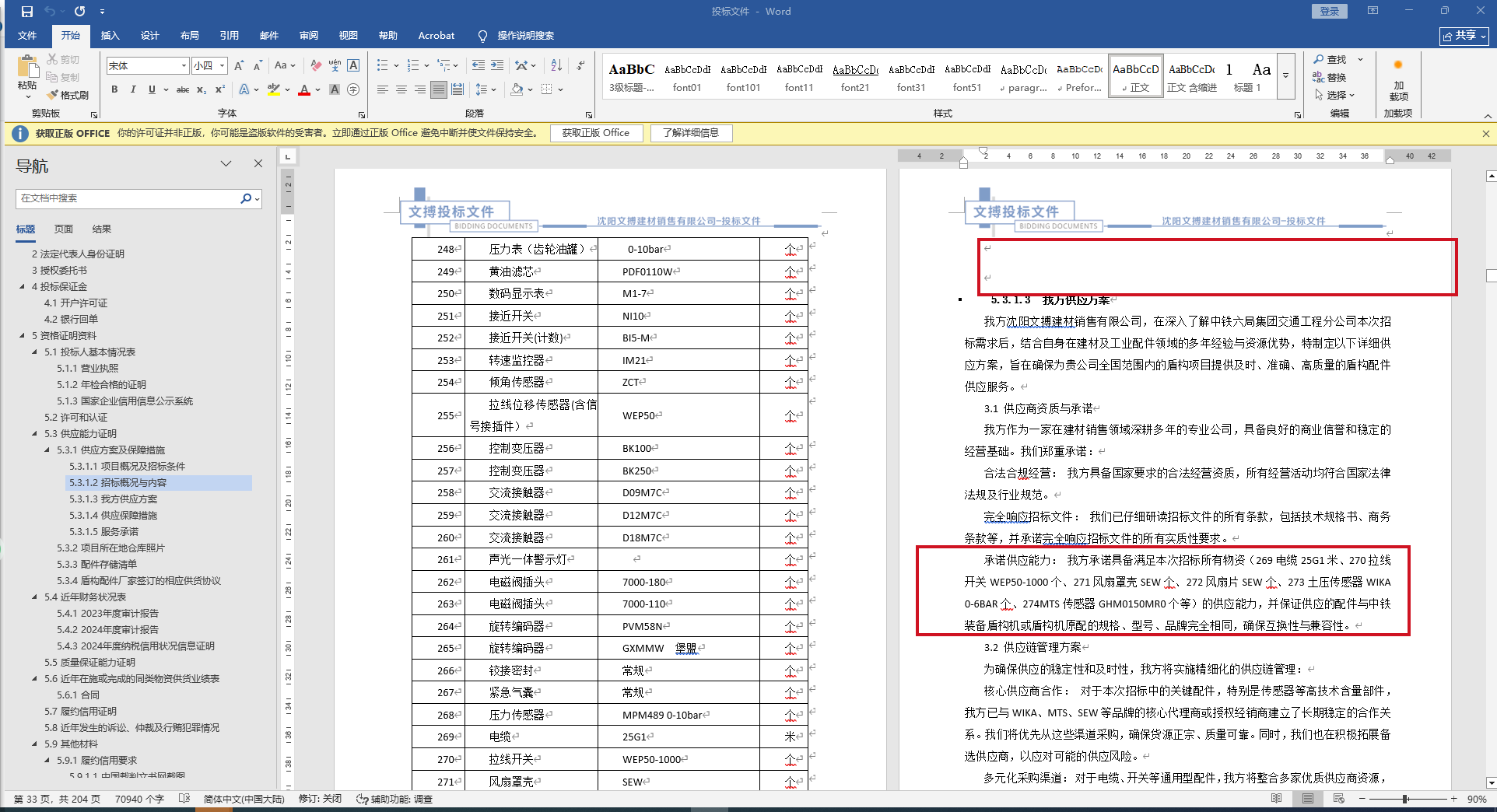The width and height of the screenshot is (1497, 812).
Task: Toggle subscript formatting
Action: (202, 89)
